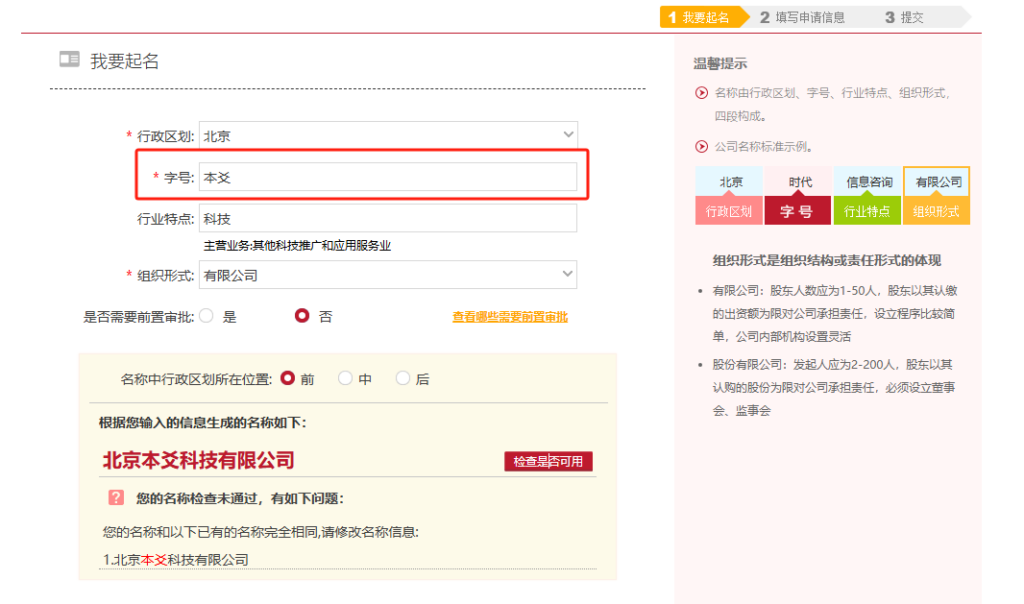
Task: Click the crimson 字号 example block
Action: 797,211
